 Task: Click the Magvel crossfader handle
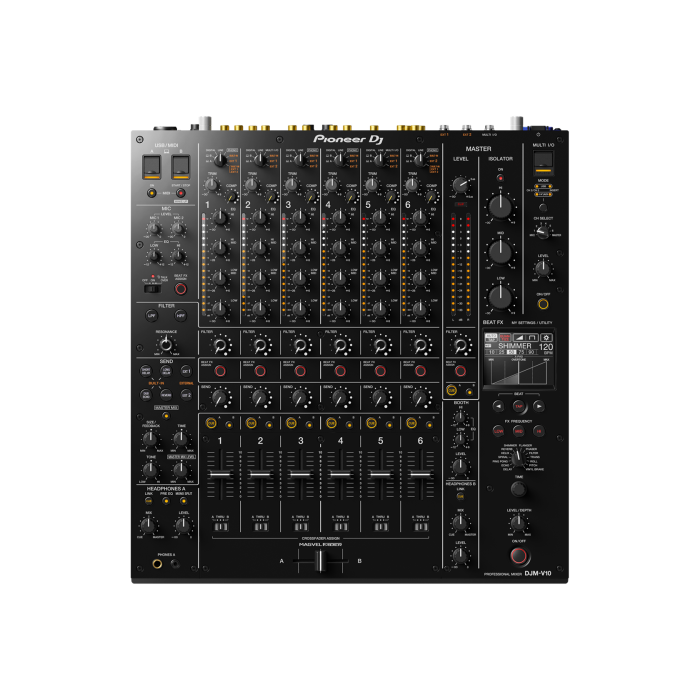point(320,561)
